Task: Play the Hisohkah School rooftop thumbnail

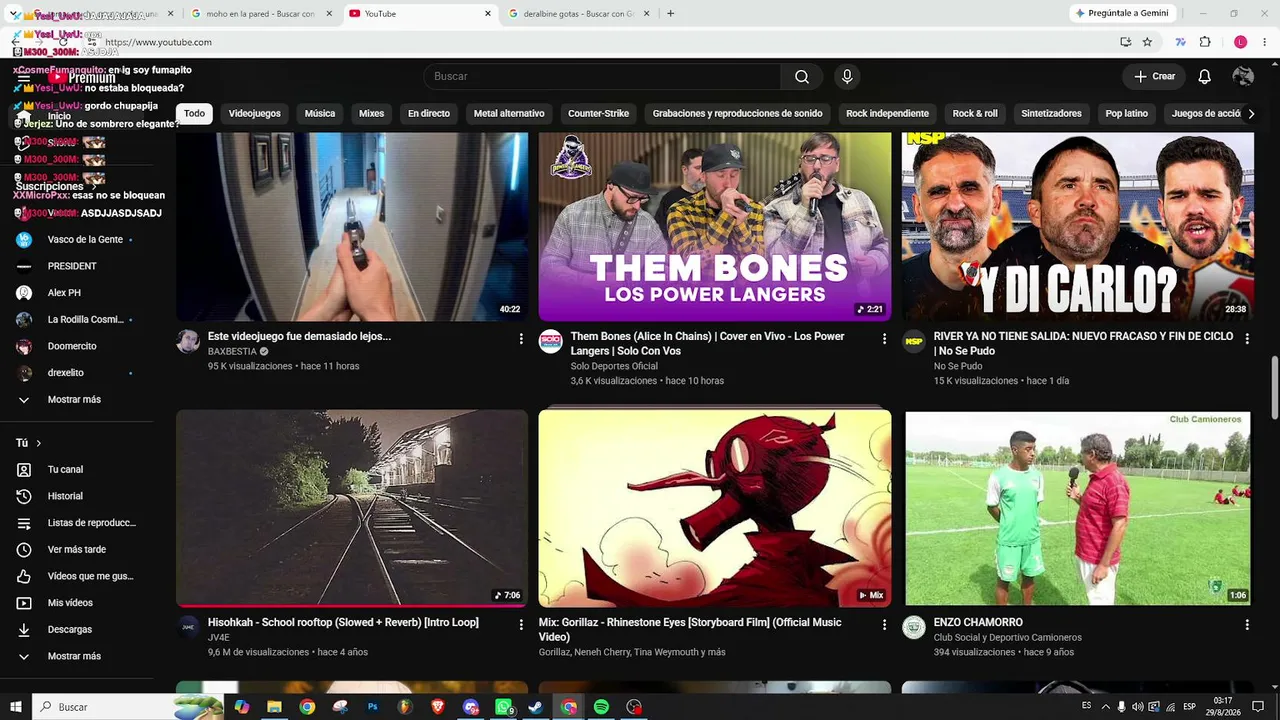Action: pos(352,508)
